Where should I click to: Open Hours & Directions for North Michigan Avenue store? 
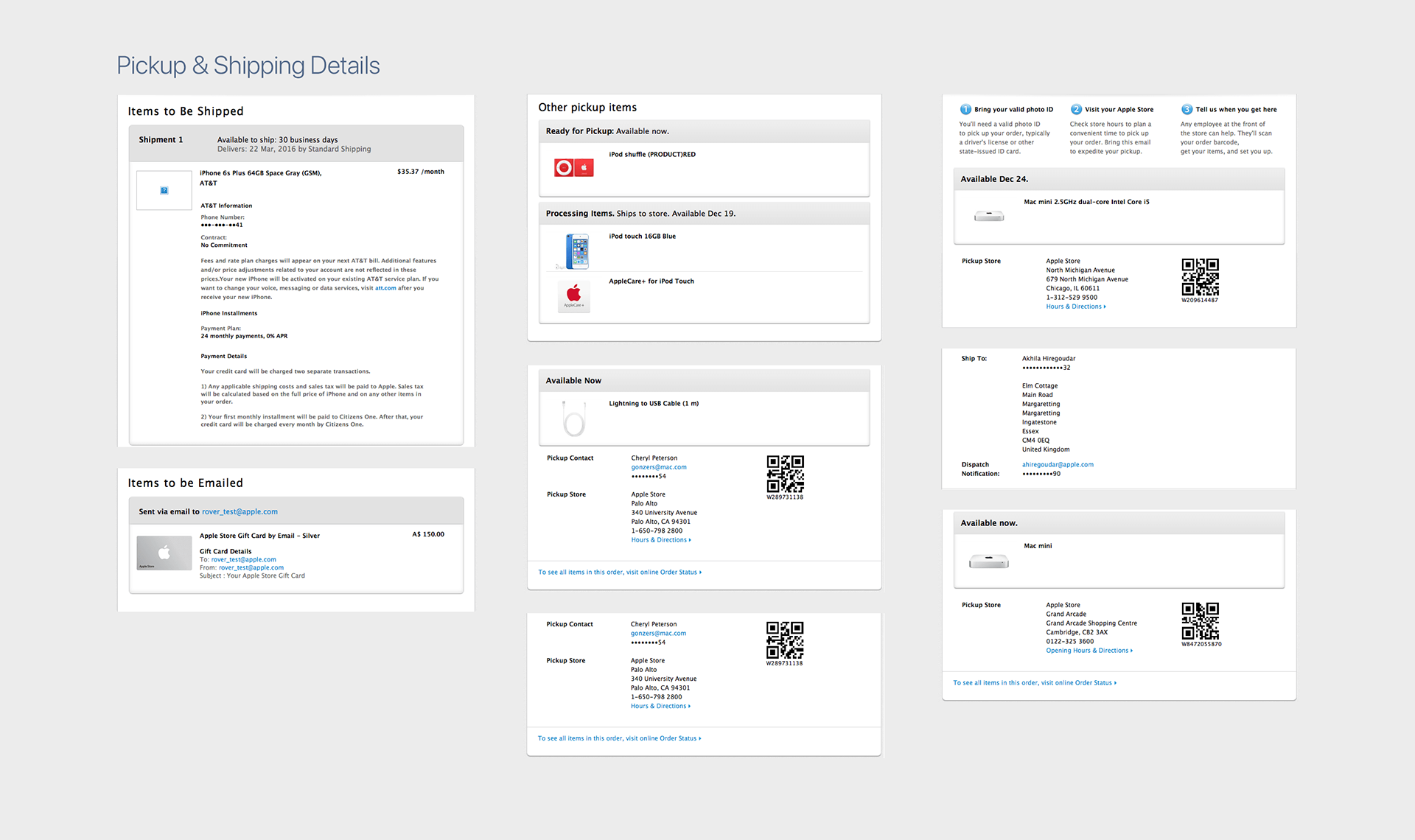1076,307
